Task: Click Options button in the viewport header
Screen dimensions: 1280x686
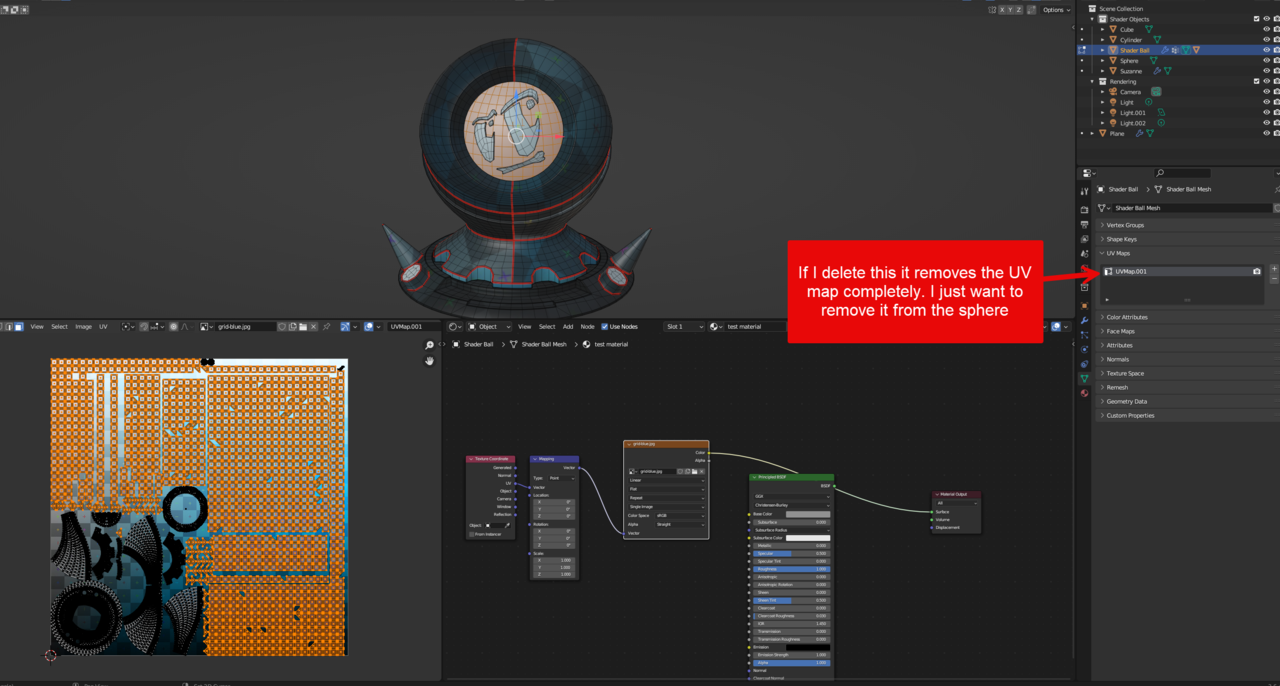Action: click(1055, 10)
